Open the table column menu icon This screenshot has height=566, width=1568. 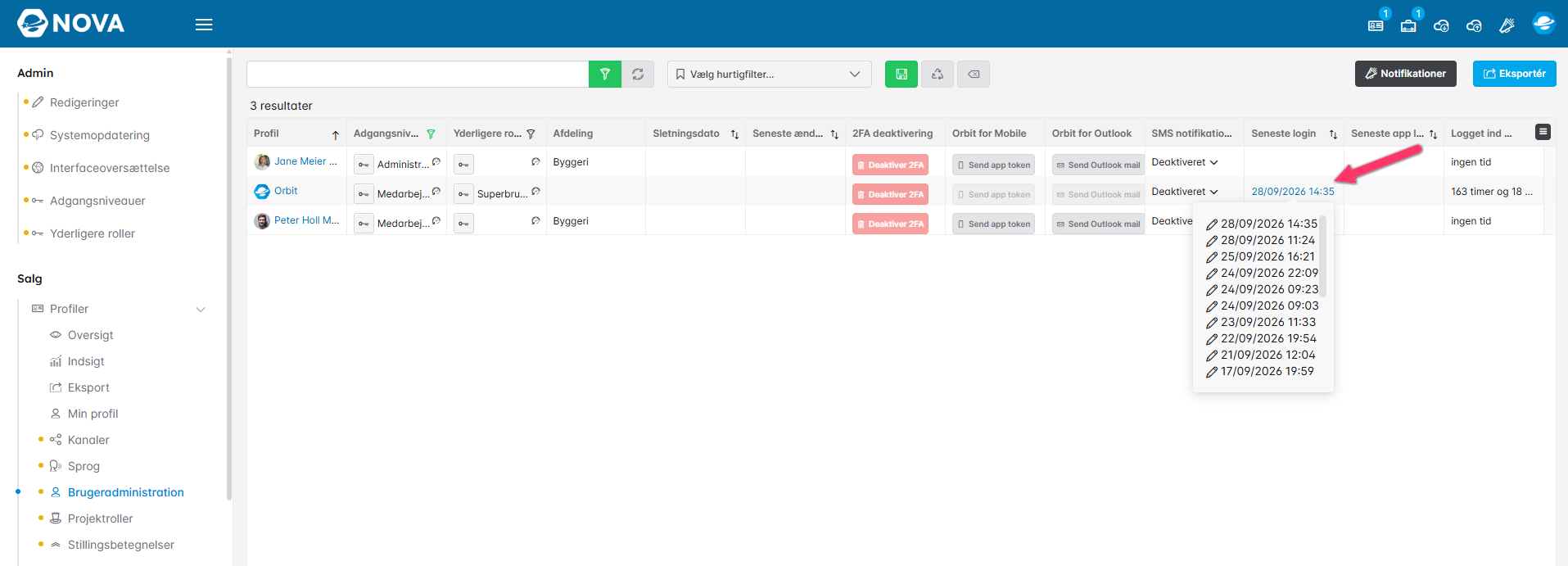coord(1543,132)
